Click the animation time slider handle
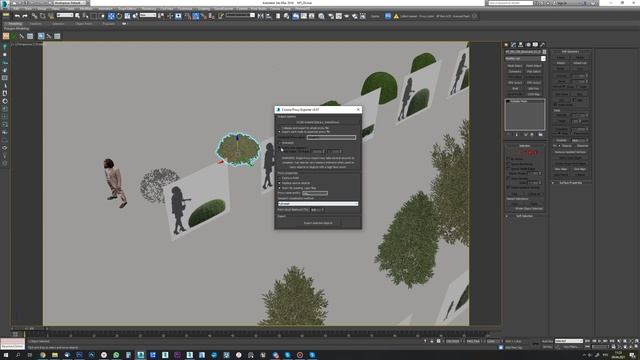Image resolution: width=640 pixels, height=360 pixels. pyautogui.click(x=29, y=328)
